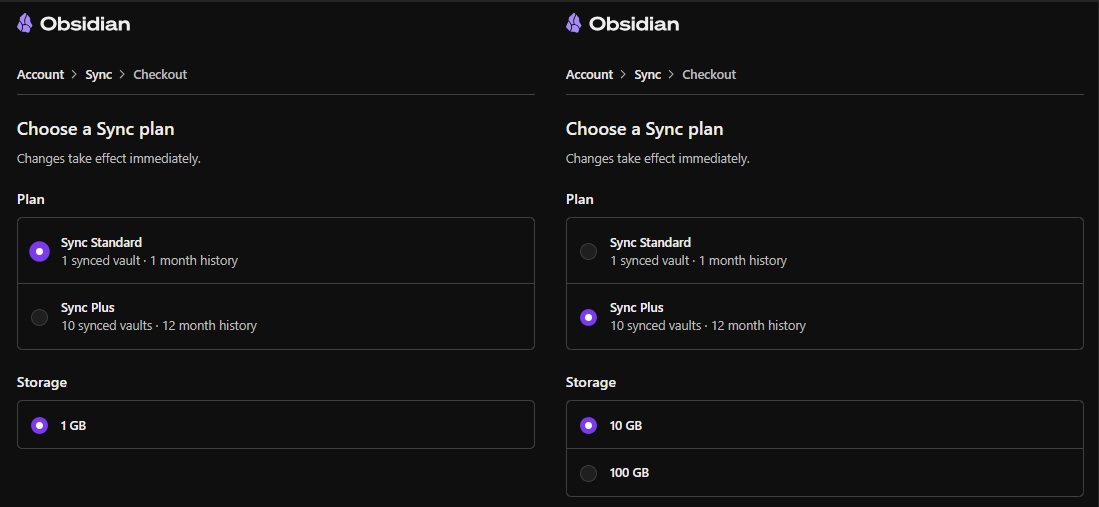Click the already-selected Sync Plus radio button

588,317
